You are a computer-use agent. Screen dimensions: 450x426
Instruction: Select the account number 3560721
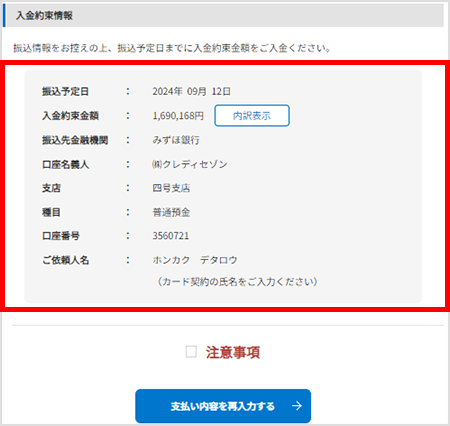171,236
